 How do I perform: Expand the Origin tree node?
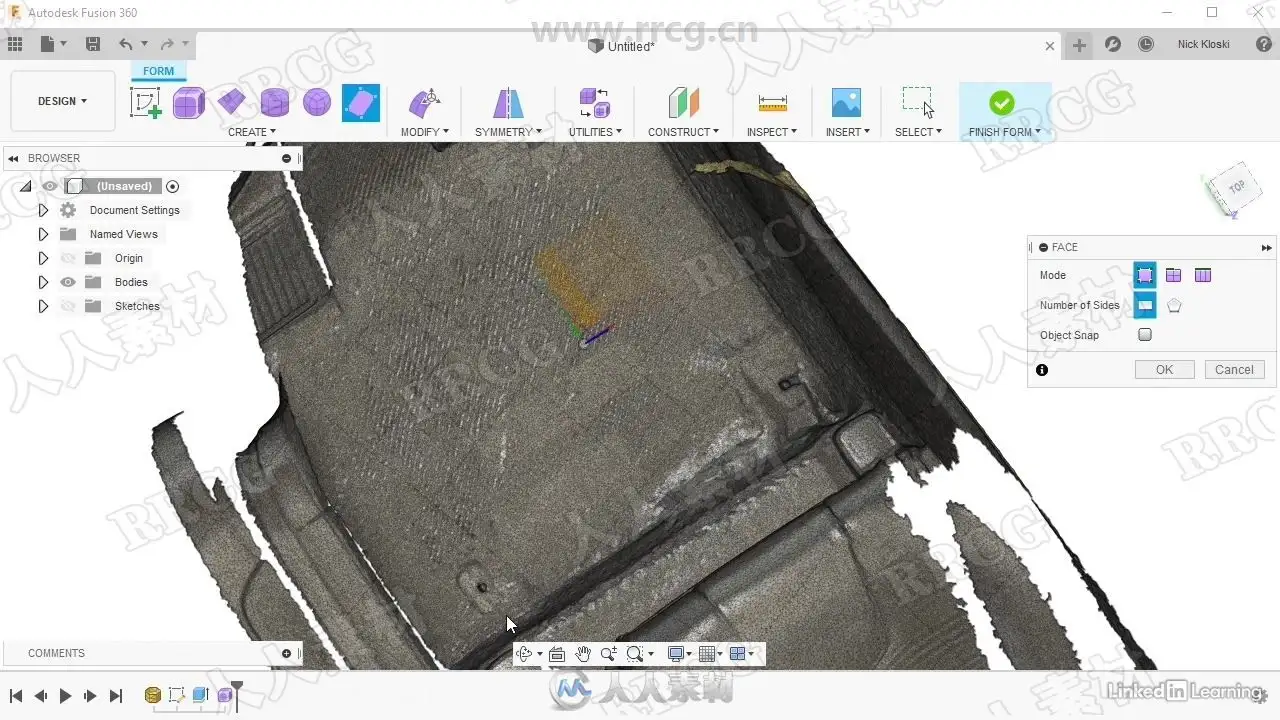43,258
